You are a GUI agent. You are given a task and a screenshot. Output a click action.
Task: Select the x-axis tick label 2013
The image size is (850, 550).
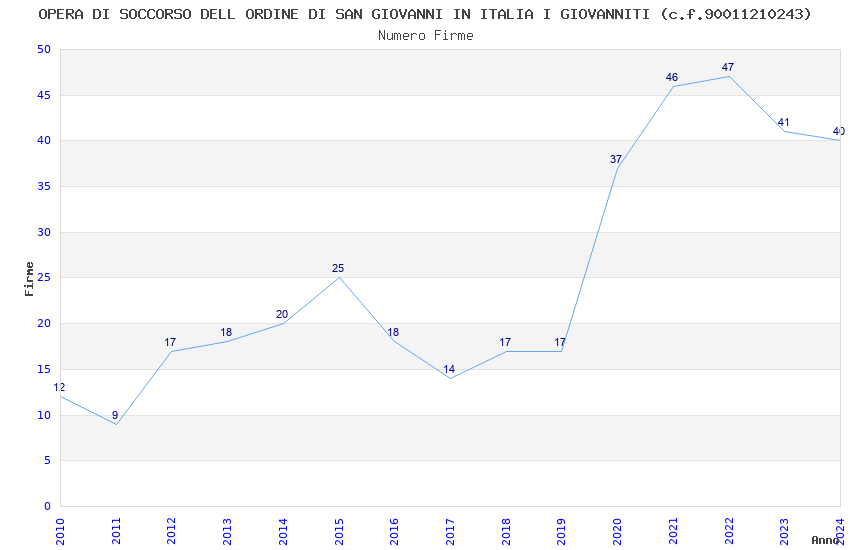click(227, 532)
